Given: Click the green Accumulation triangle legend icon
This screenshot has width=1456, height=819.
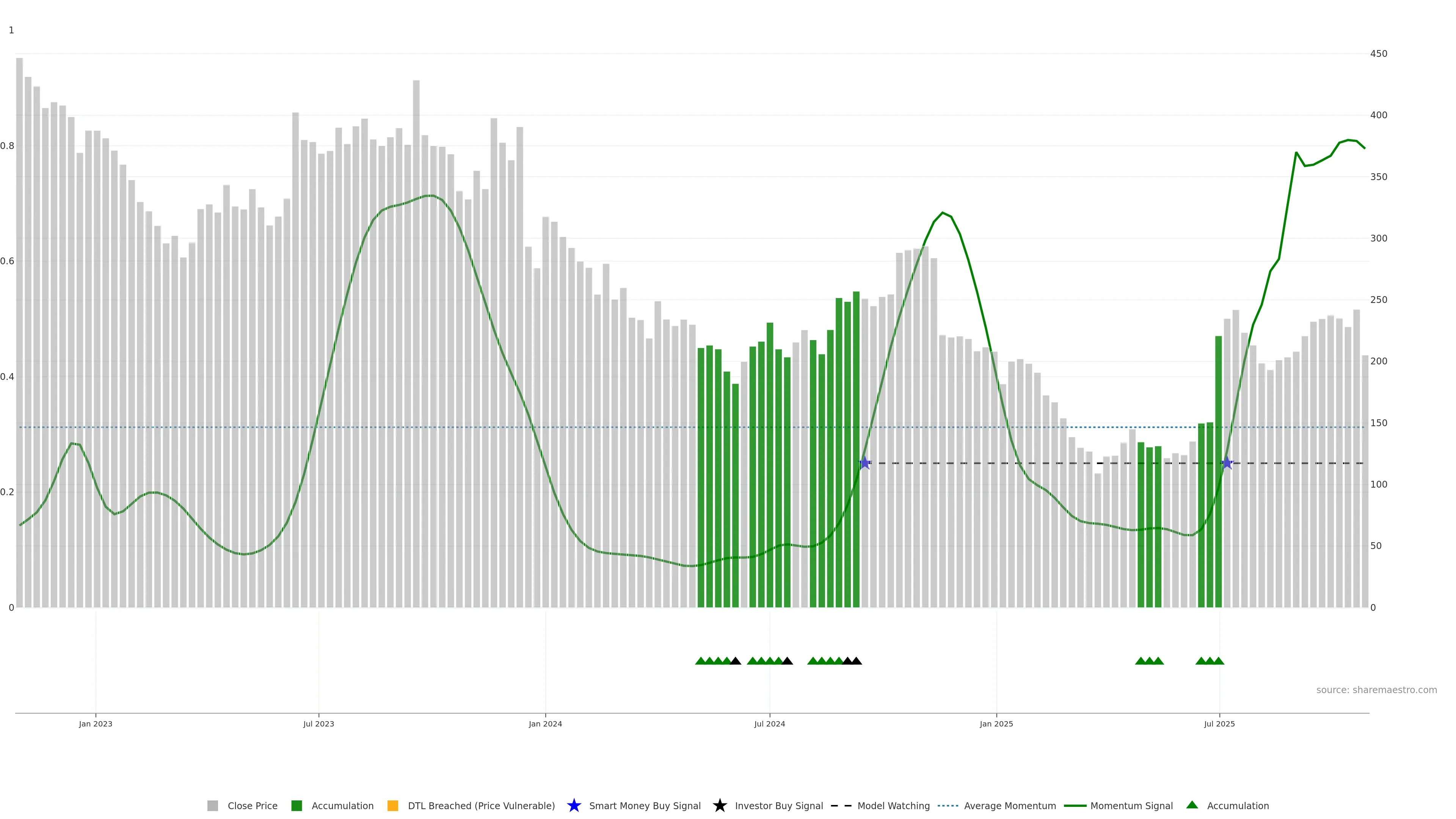Looking at the screenshot, I should click(x=1192, y=805).
